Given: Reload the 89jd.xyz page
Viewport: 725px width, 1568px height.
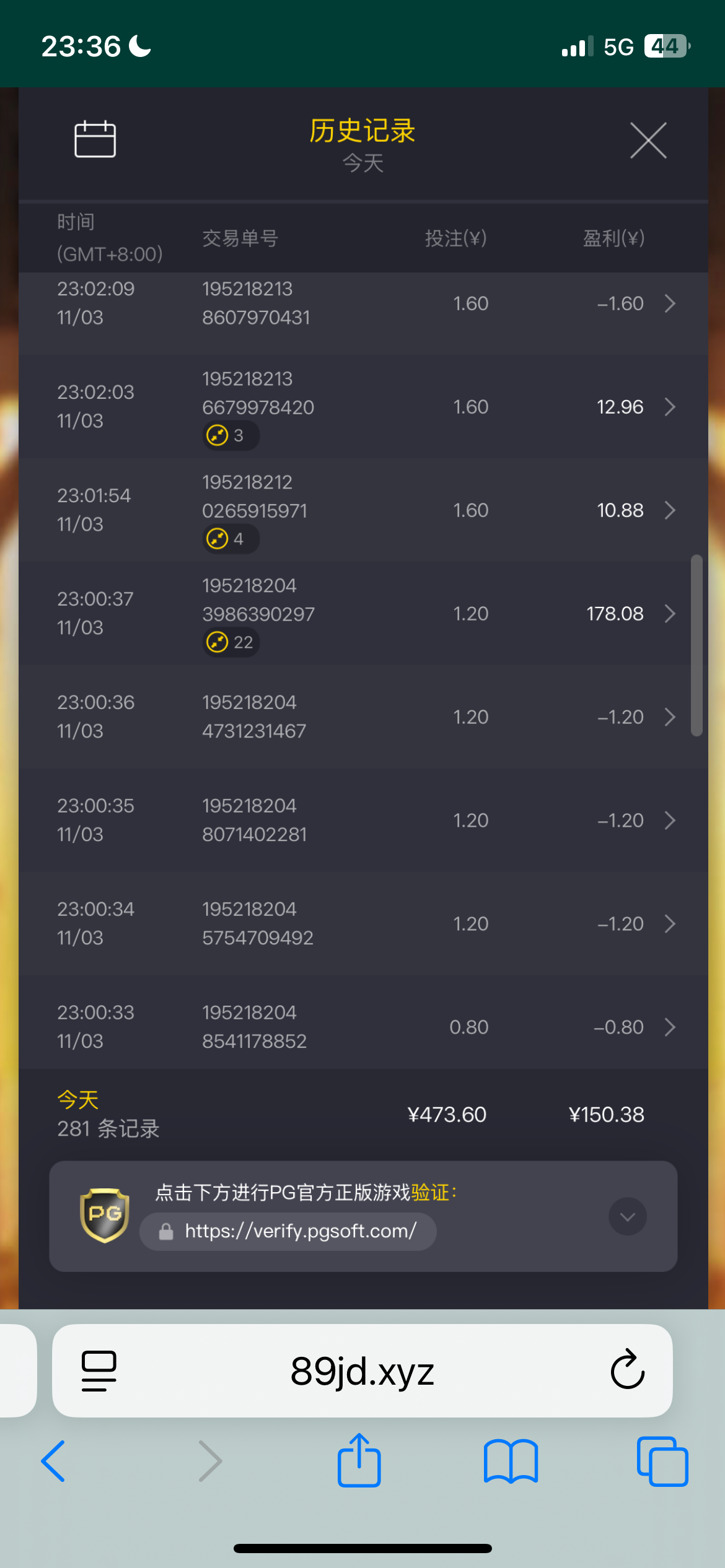Looking at the screenshot, I should [x=627, y=1370].
